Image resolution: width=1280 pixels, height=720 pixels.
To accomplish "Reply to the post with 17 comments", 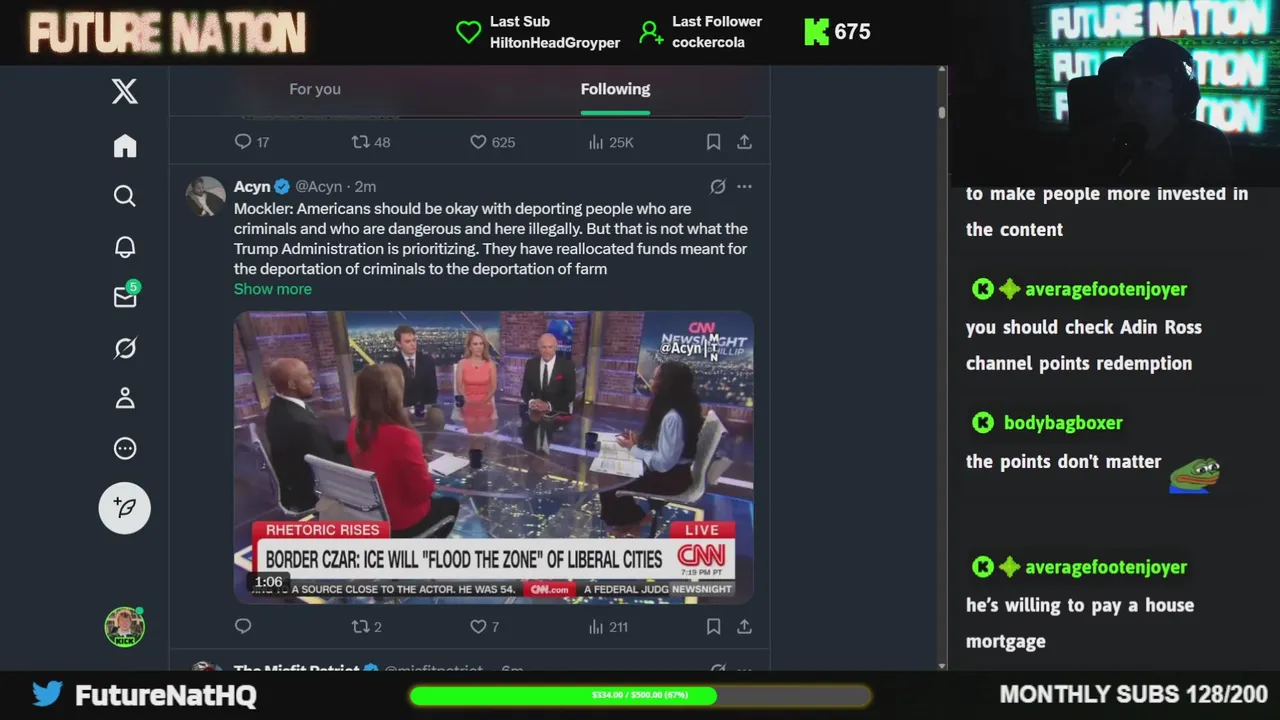I will (251, 142).
